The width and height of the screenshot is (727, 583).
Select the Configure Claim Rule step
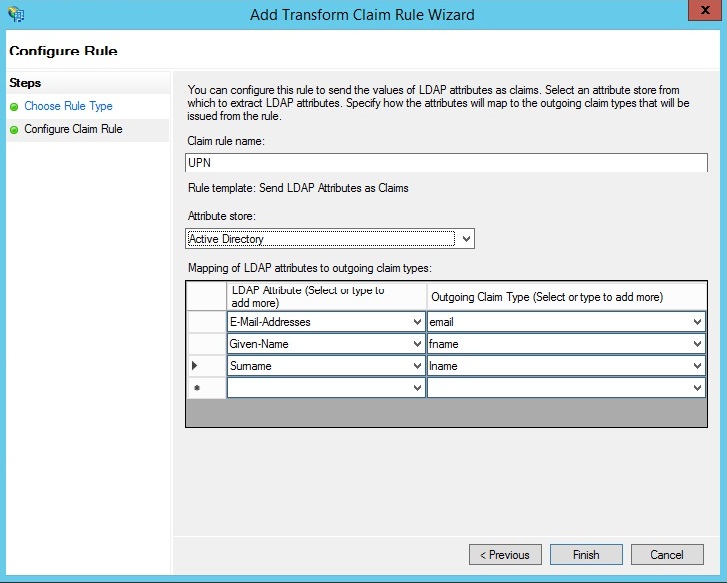point(73,129)
